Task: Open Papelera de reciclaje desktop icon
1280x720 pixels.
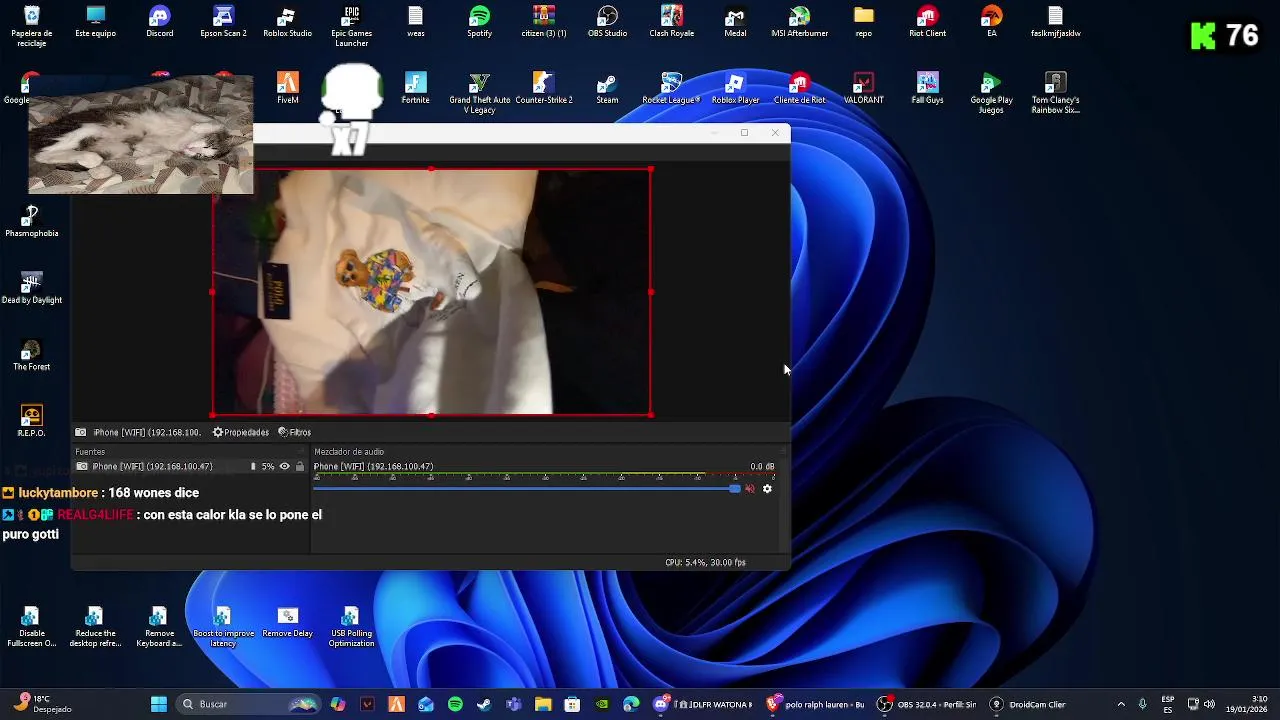Action: (32, 22)
